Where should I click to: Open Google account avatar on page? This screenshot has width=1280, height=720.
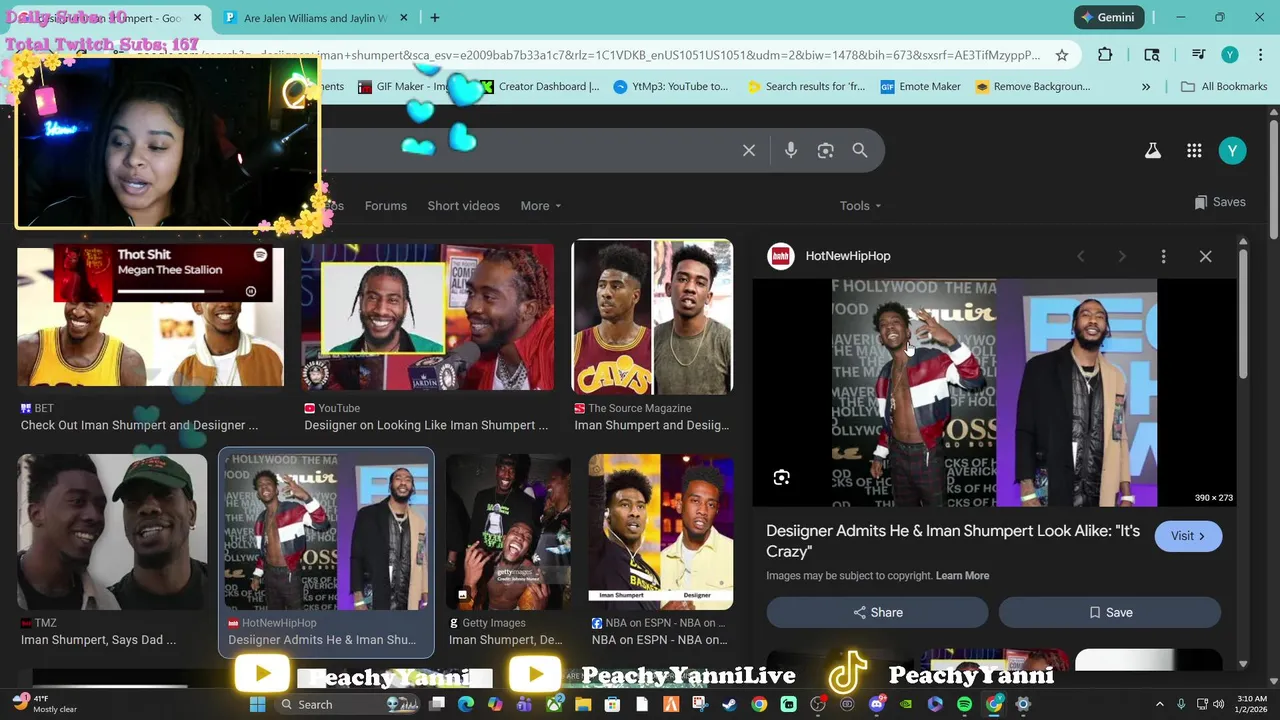coord(1232,150)
